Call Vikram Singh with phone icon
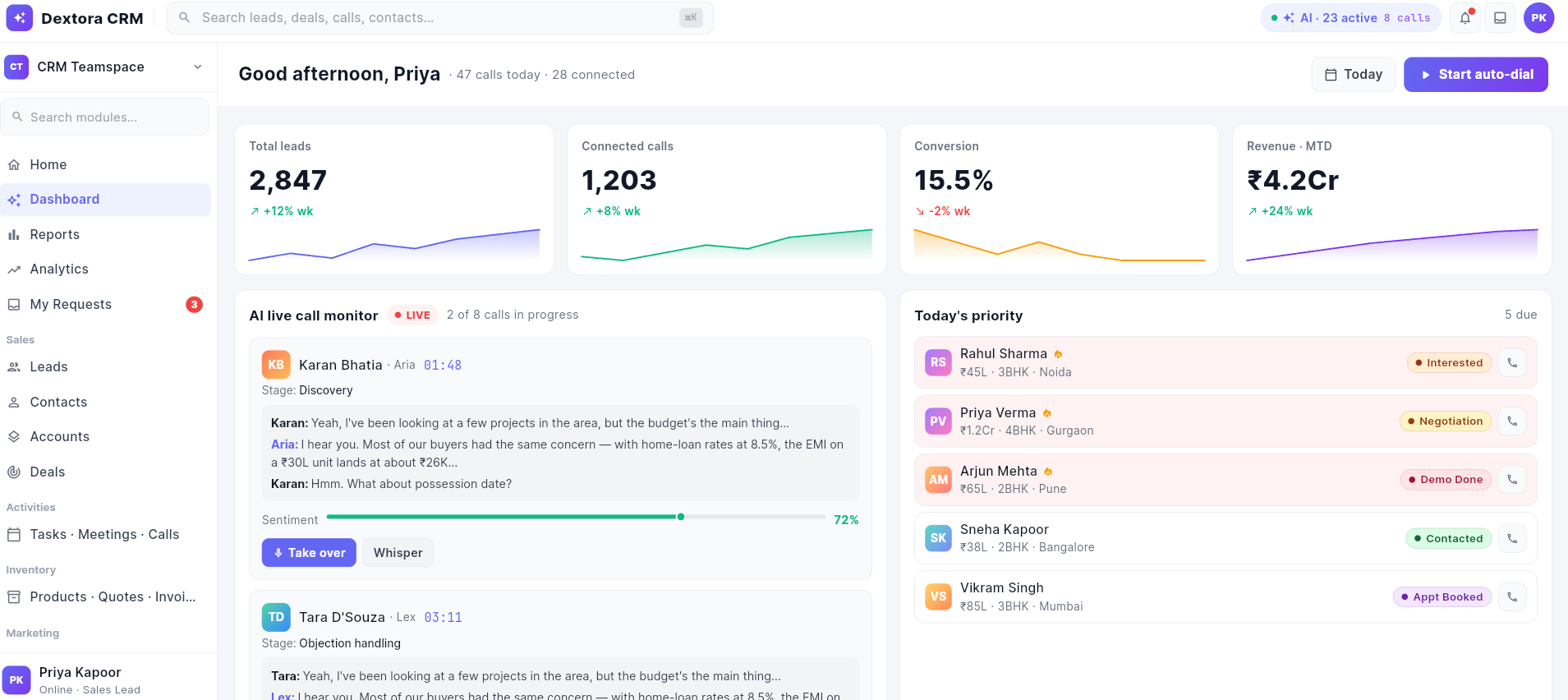 [1512, 596]
